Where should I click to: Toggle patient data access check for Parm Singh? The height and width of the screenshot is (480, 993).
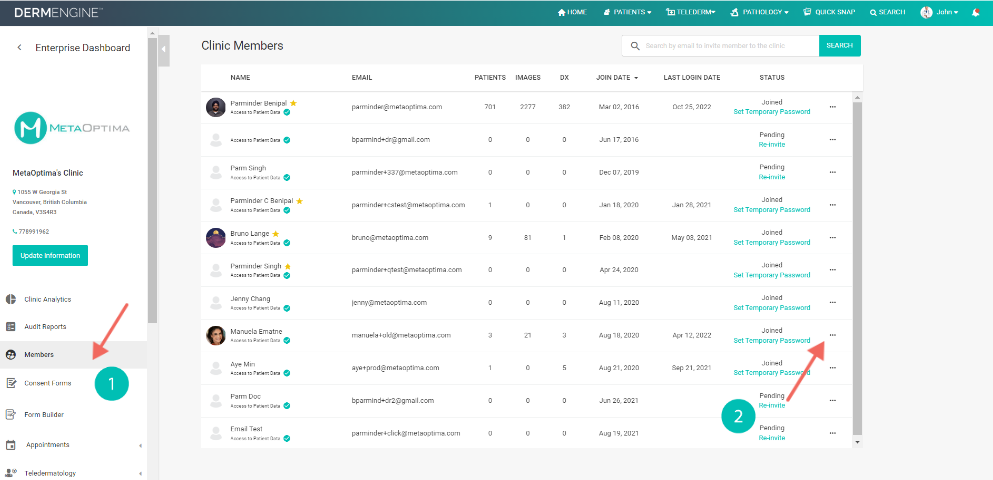point(286,178)
